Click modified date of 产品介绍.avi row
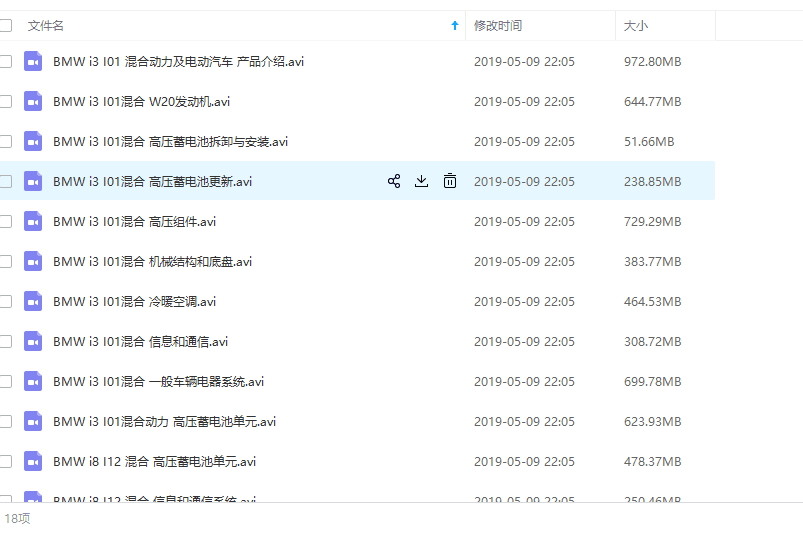Viewport: 803px width, 534px height. (524, 61)
